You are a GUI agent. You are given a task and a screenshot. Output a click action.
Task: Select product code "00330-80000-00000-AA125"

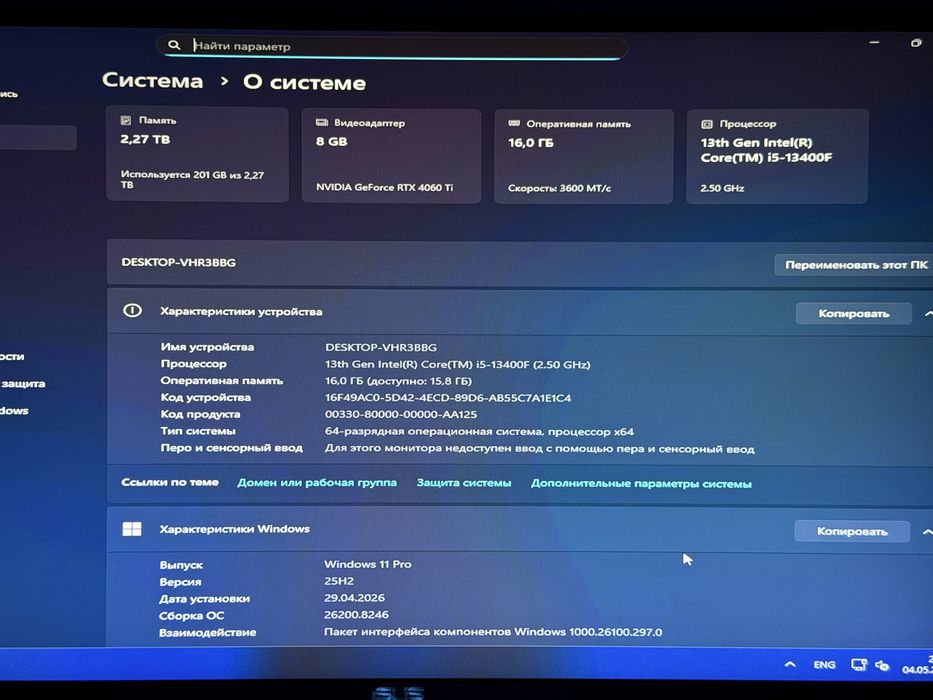tap(400, 414)
